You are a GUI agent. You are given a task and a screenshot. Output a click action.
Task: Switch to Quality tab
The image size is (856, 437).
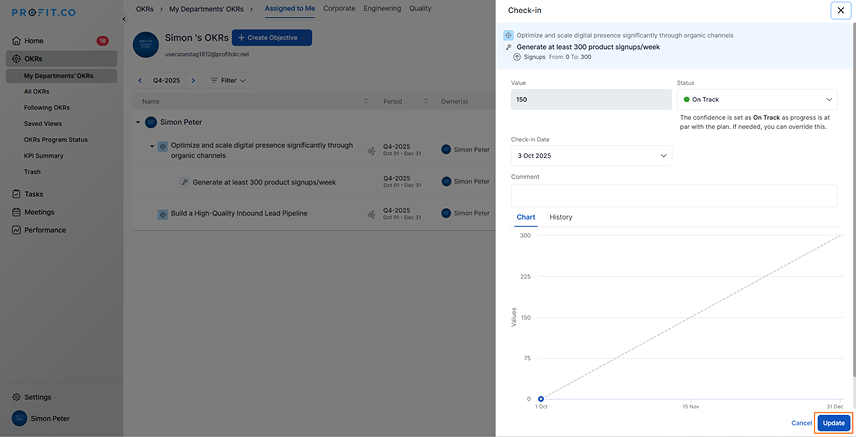click(420, 8)
